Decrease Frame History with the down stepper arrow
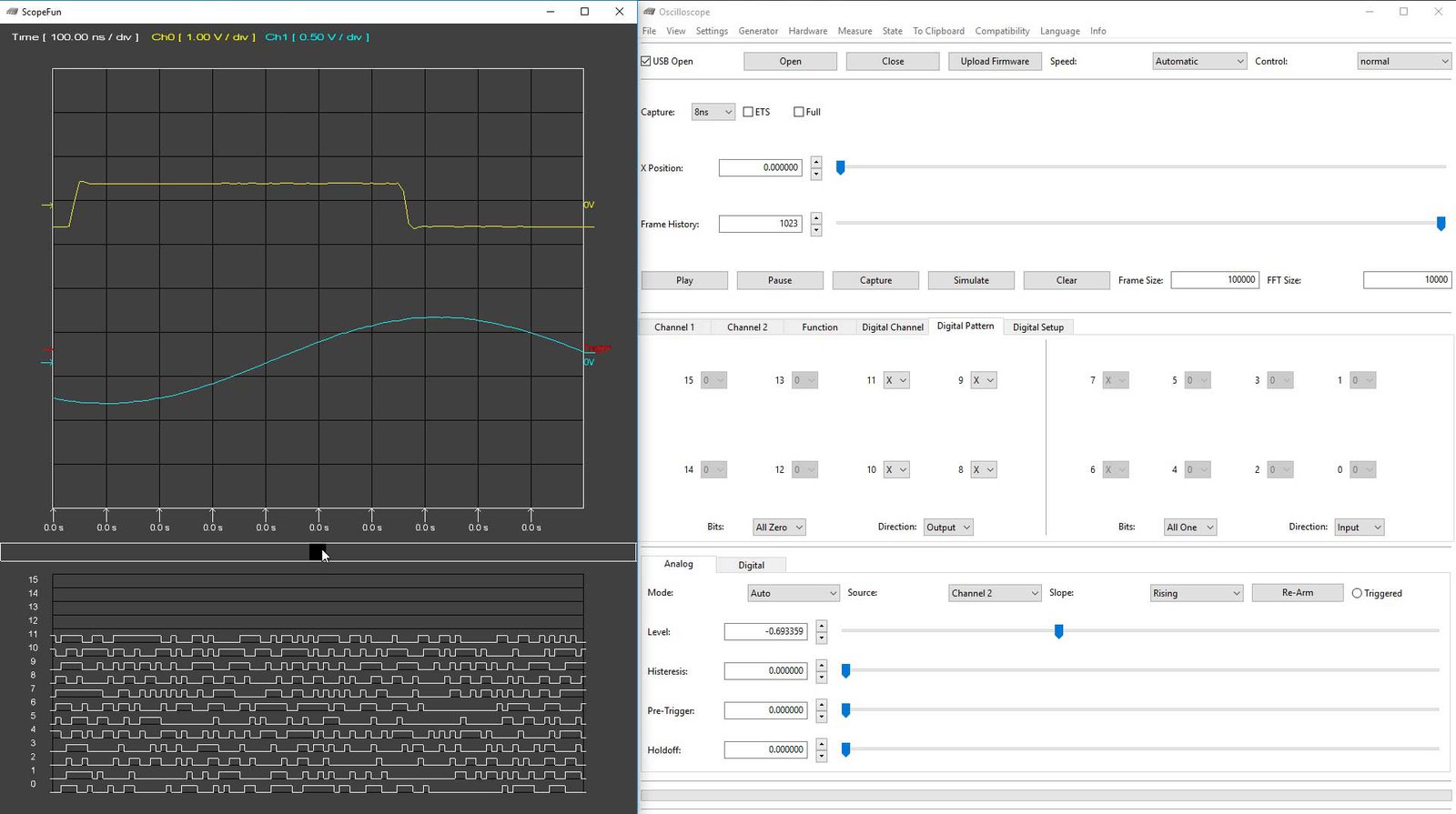 click(x=816, y=230)
